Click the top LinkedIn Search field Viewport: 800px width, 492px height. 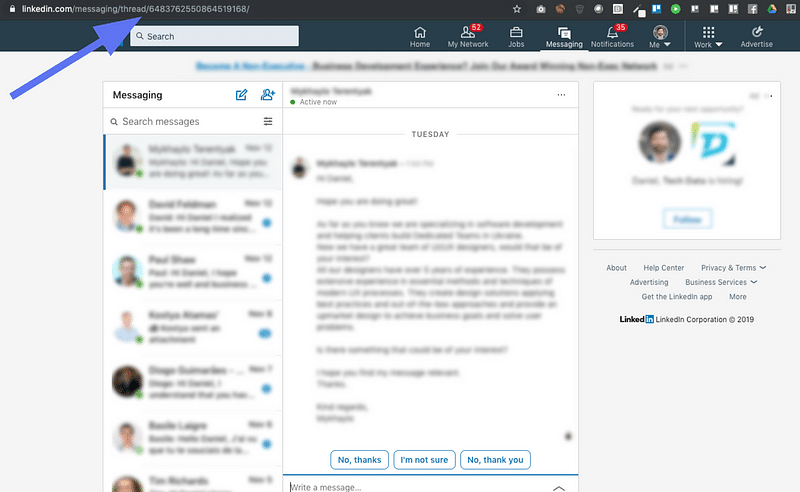(214, 36)
